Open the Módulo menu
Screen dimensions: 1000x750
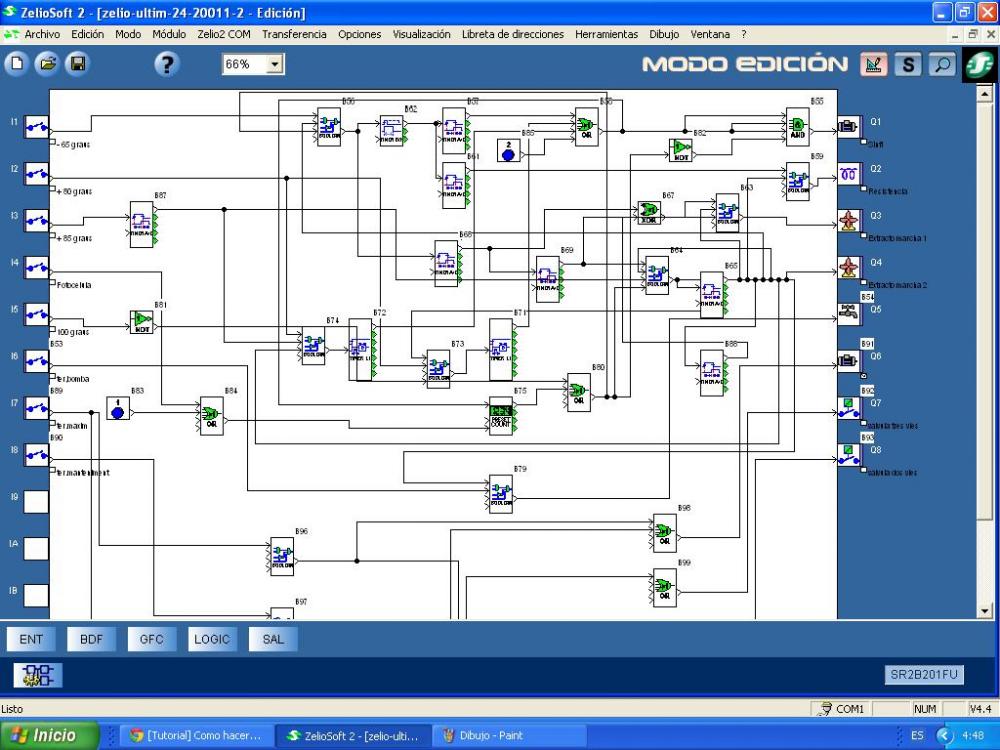coord(169,34)
